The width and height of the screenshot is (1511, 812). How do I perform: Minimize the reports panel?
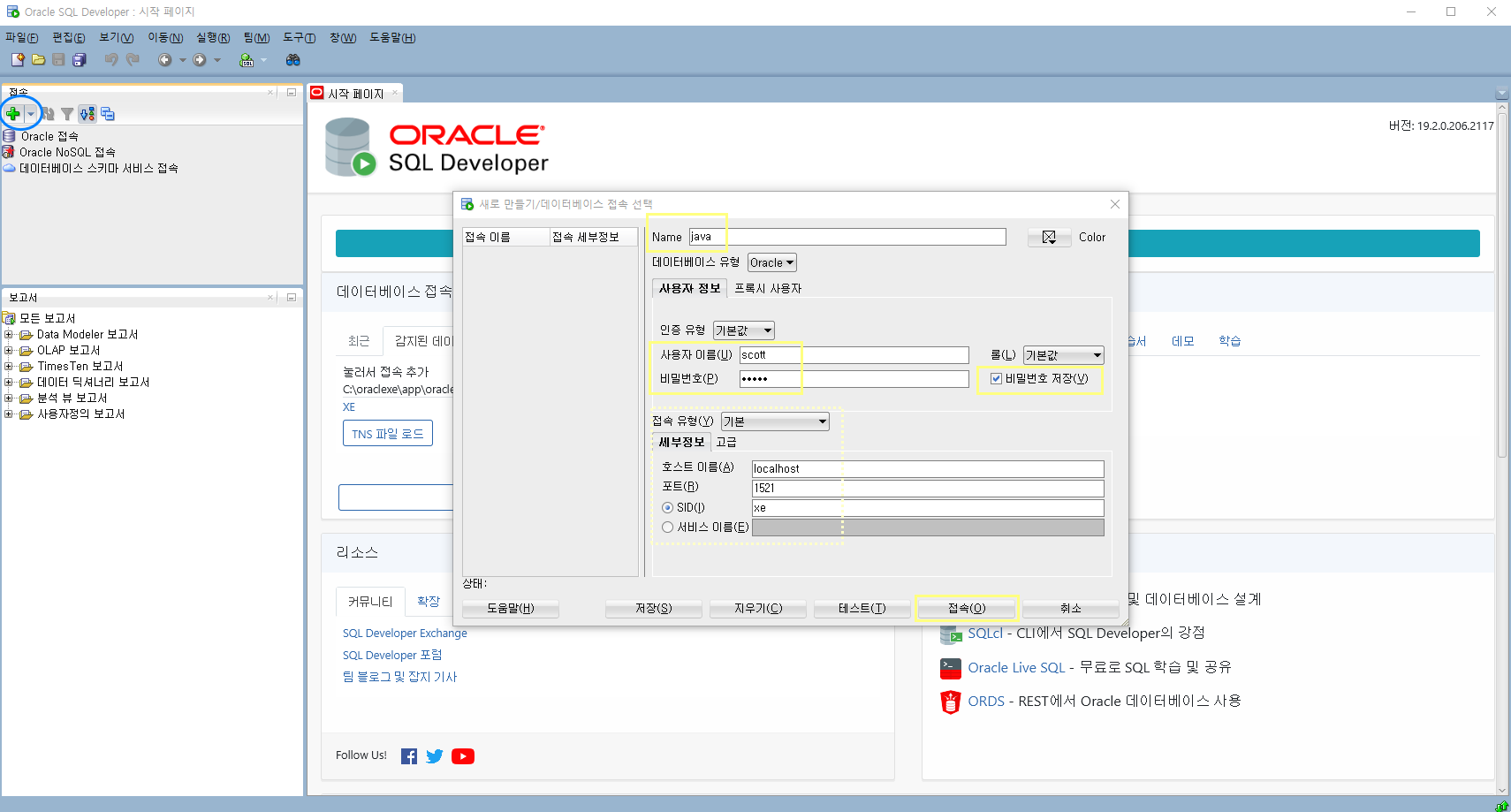click(292, 297)
